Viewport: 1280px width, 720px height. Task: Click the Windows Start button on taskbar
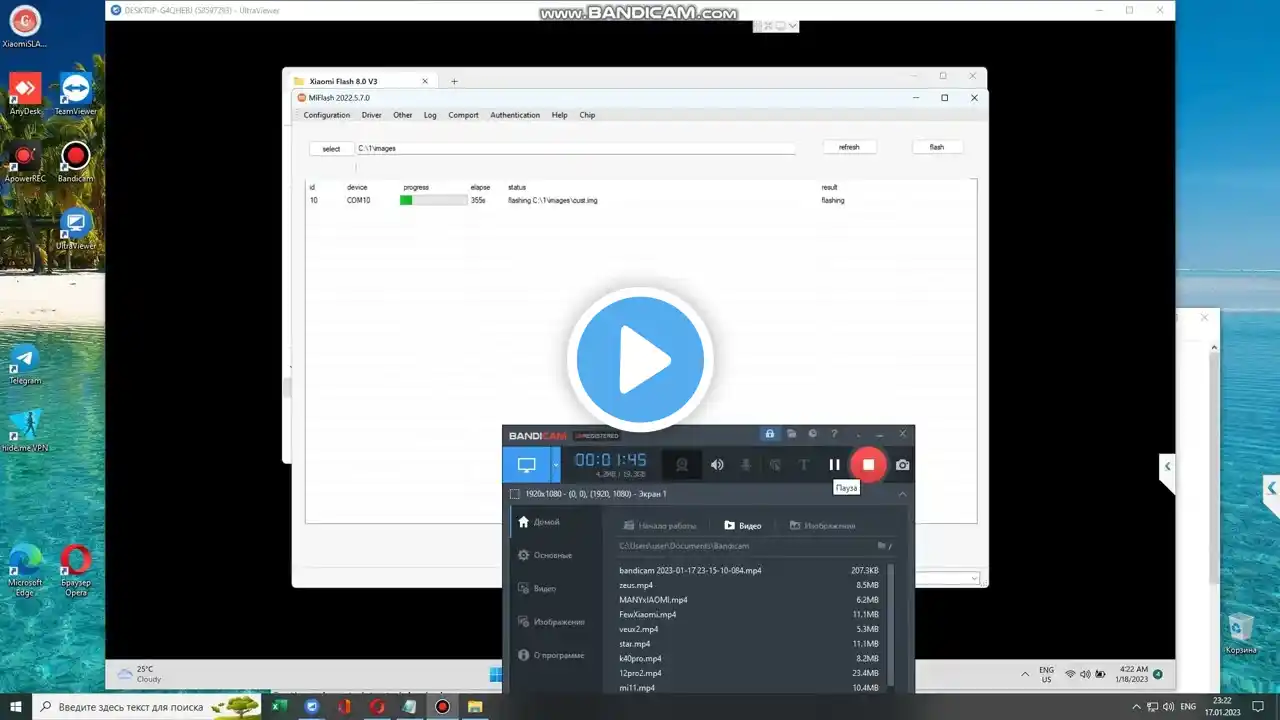(16, 707)
